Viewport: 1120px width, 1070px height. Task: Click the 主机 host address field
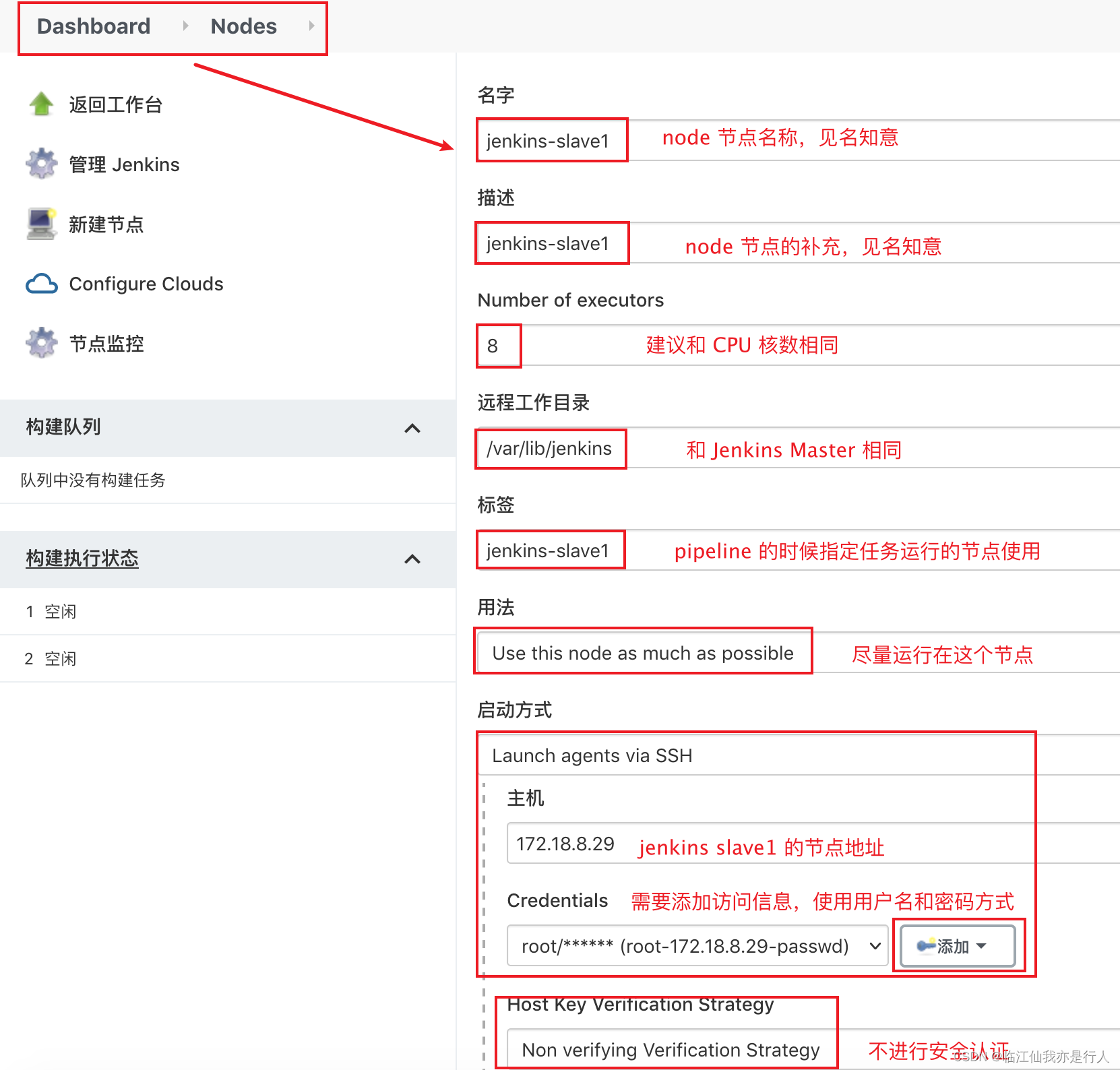(x=813, y=843)
